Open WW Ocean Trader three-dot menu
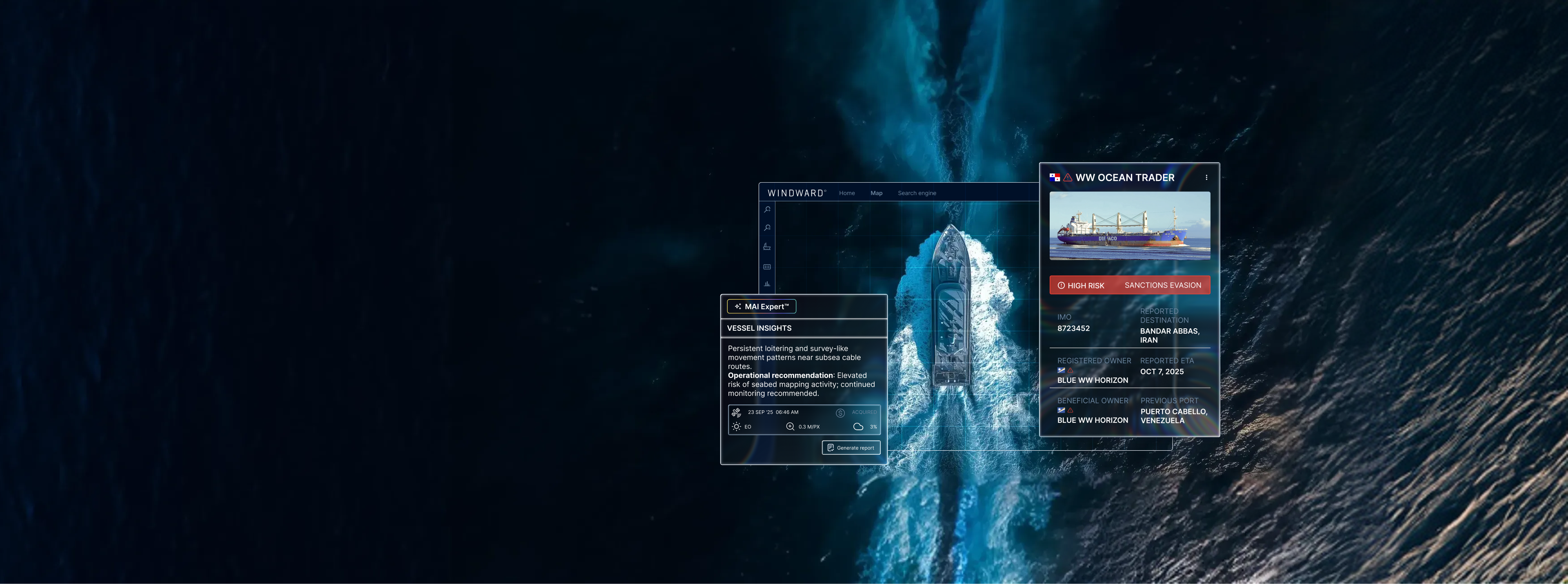This screenshot has width=1568, height=584. point(1206,178)
